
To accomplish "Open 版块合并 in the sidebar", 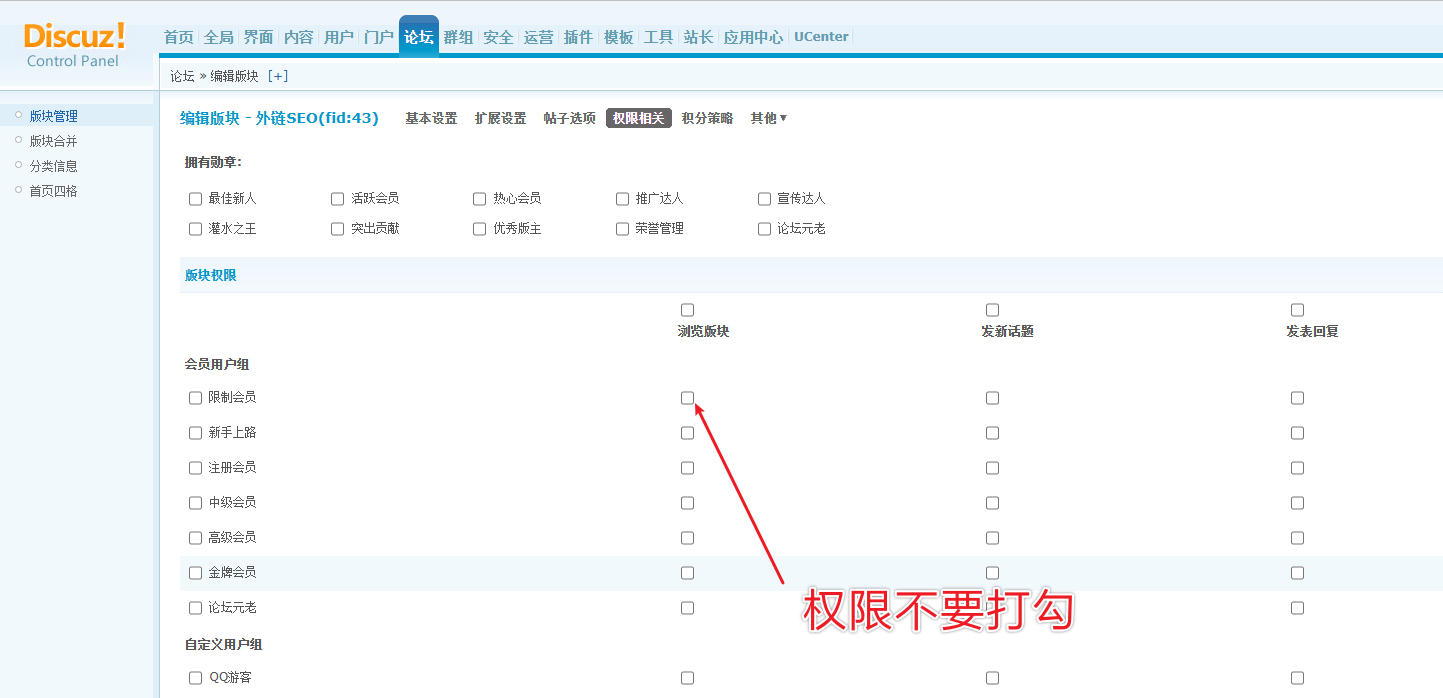I will pos(54,141).
